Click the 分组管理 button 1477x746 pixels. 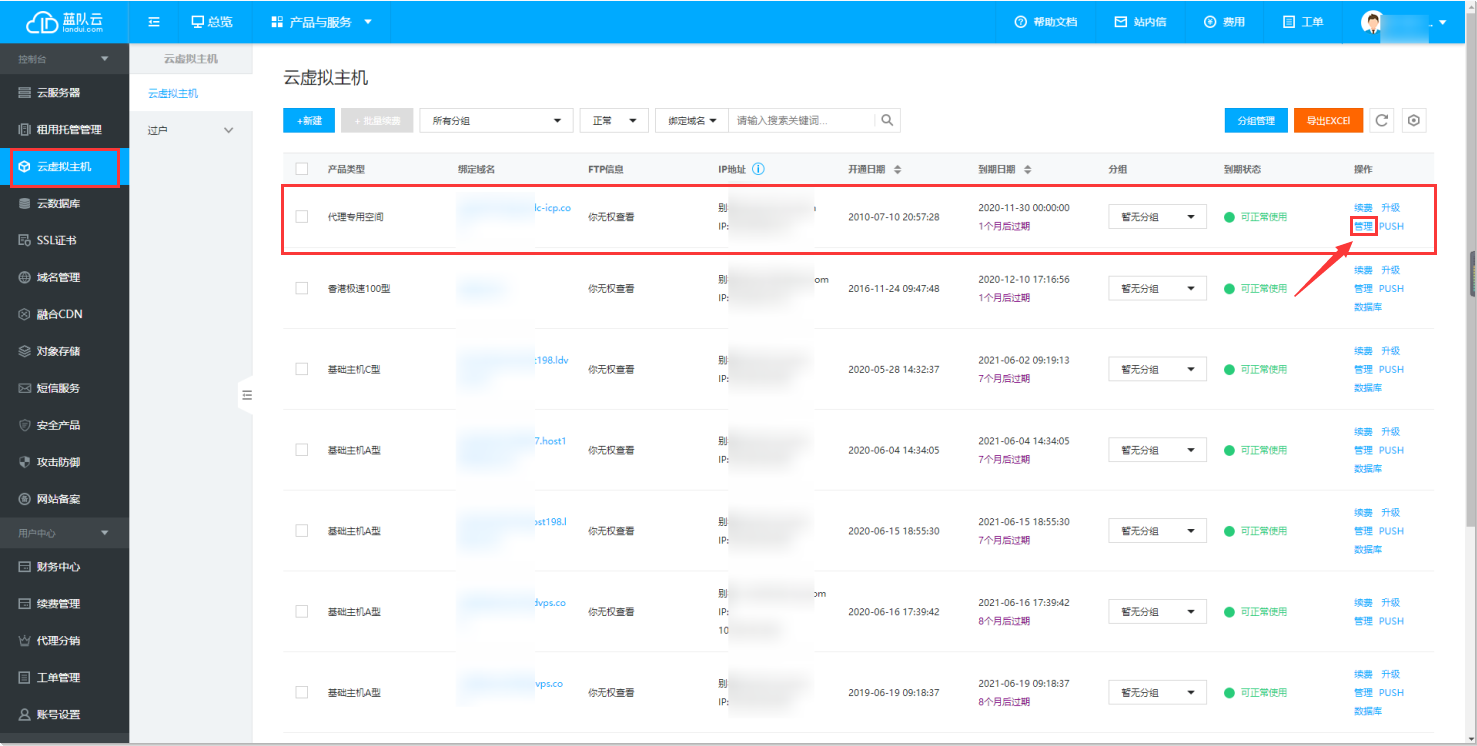pos(1256,121)
